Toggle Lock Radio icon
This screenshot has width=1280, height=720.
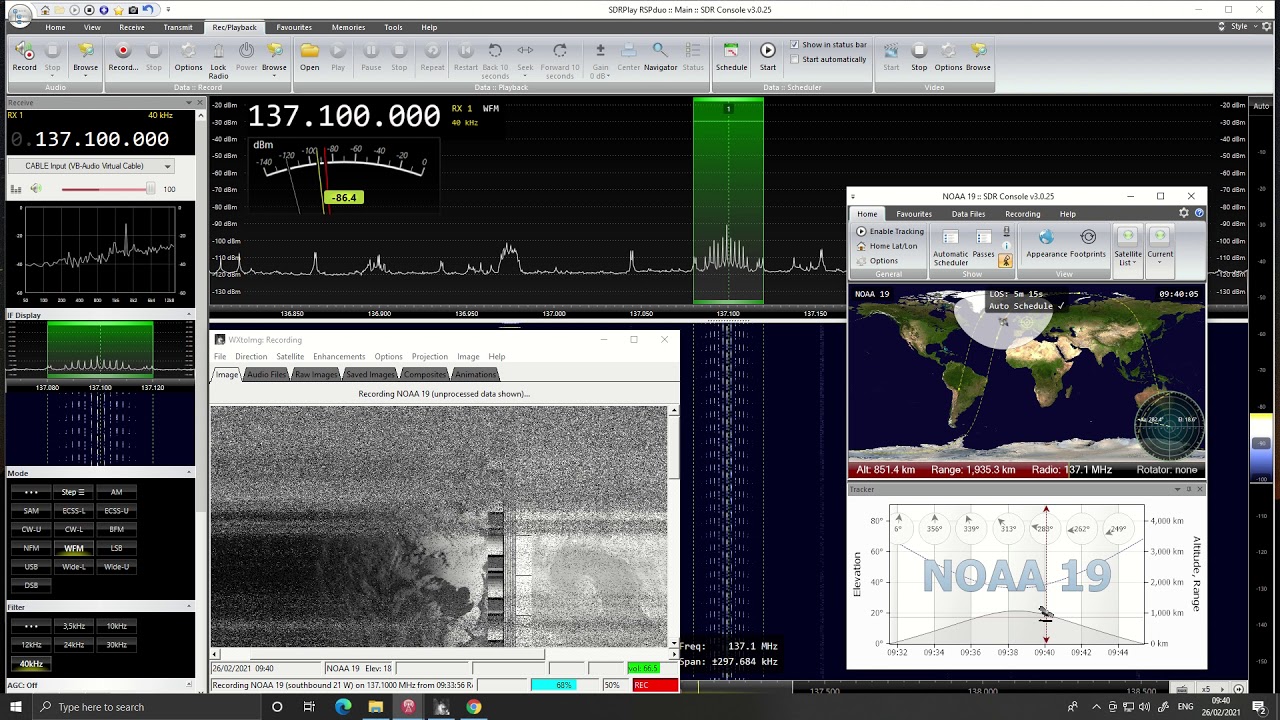point(218,60)
